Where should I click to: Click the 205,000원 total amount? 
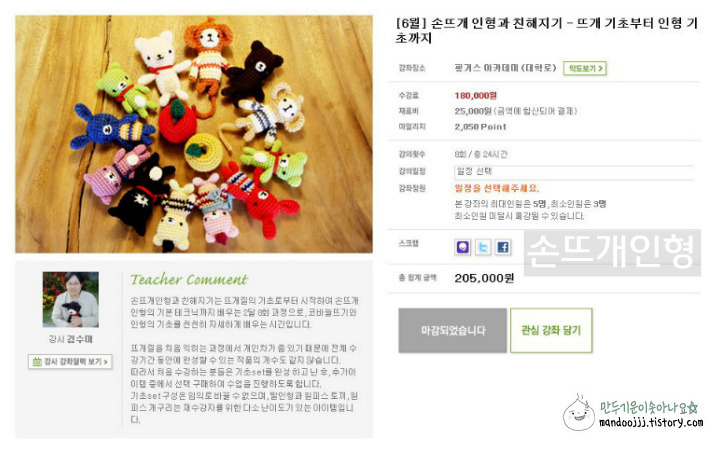484,278
